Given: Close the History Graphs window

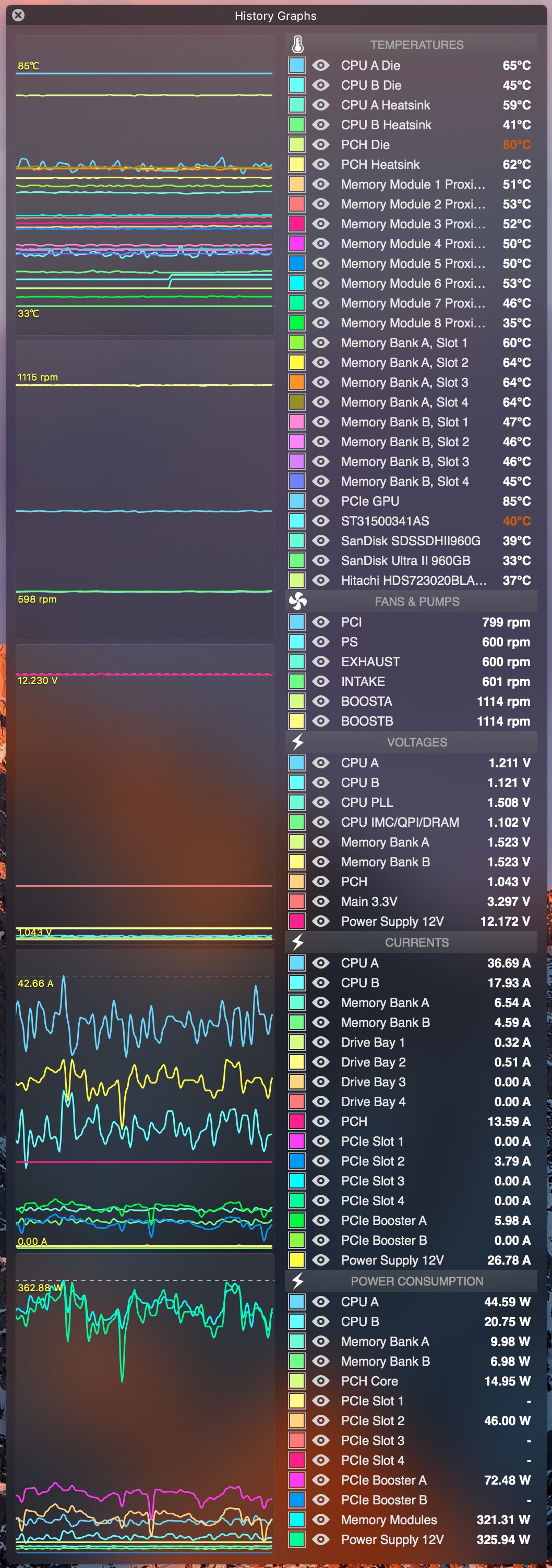Looking at the screenshot, I should [x=18, y=15].
